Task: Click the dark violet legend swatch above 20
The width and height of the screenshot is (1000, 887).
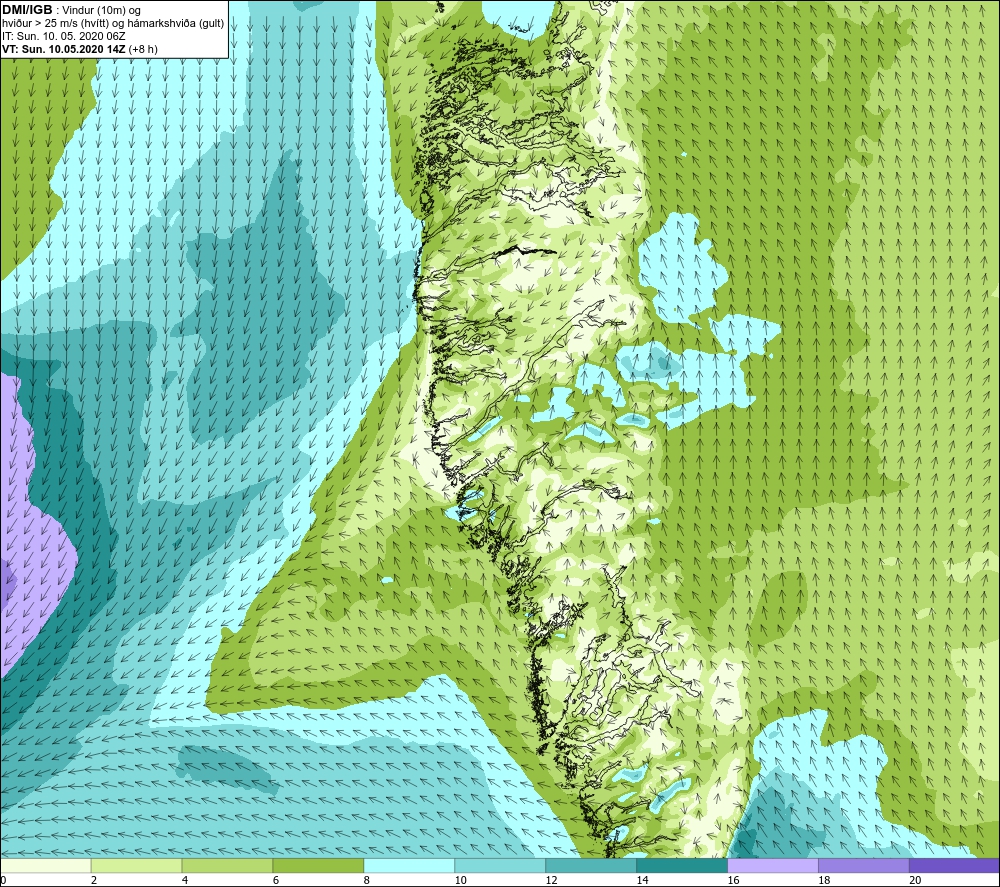Action: click(954, 865)
